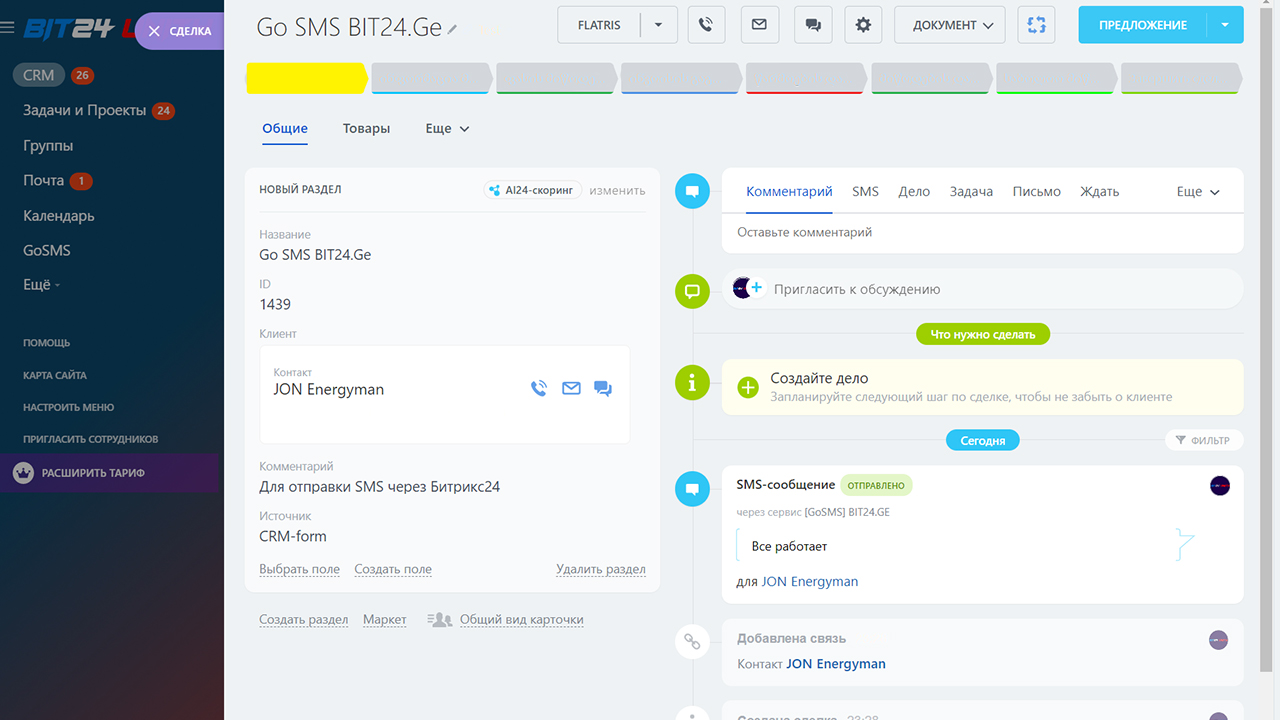This screenshot has width=1280, height=720.
Task: Expand the FLATRIS dropdown arrow
Action: (x=658, y=25)
